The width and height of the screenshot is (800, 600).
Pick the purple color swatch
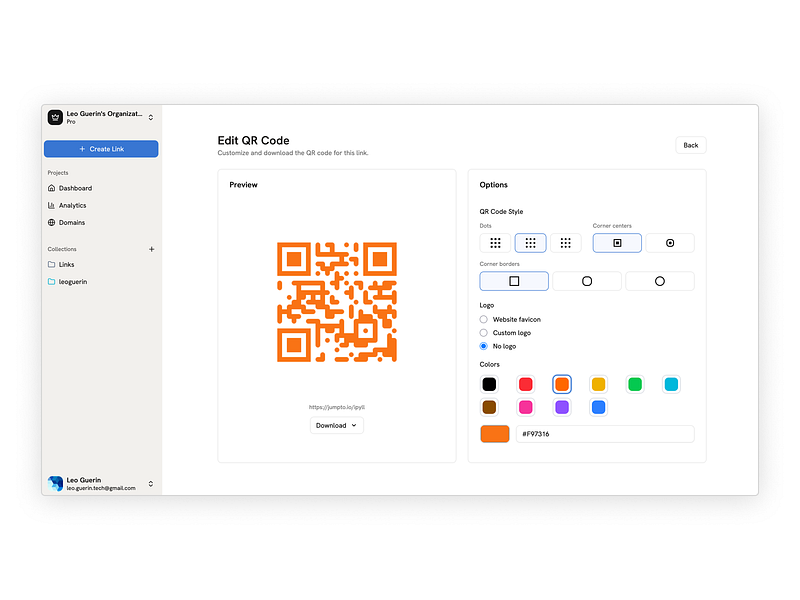point(562,407)
